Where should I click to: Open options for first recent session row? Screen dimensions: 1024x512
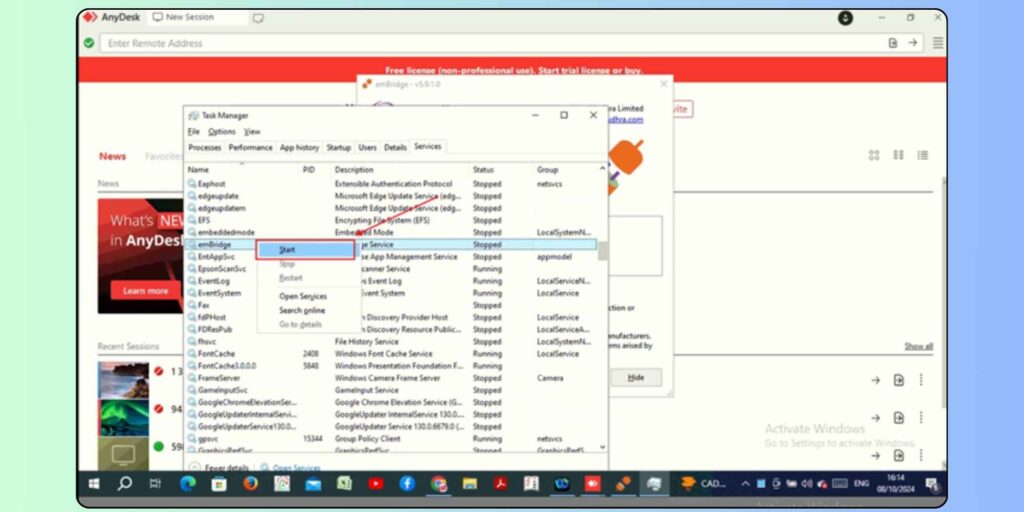tap(921, 380)
